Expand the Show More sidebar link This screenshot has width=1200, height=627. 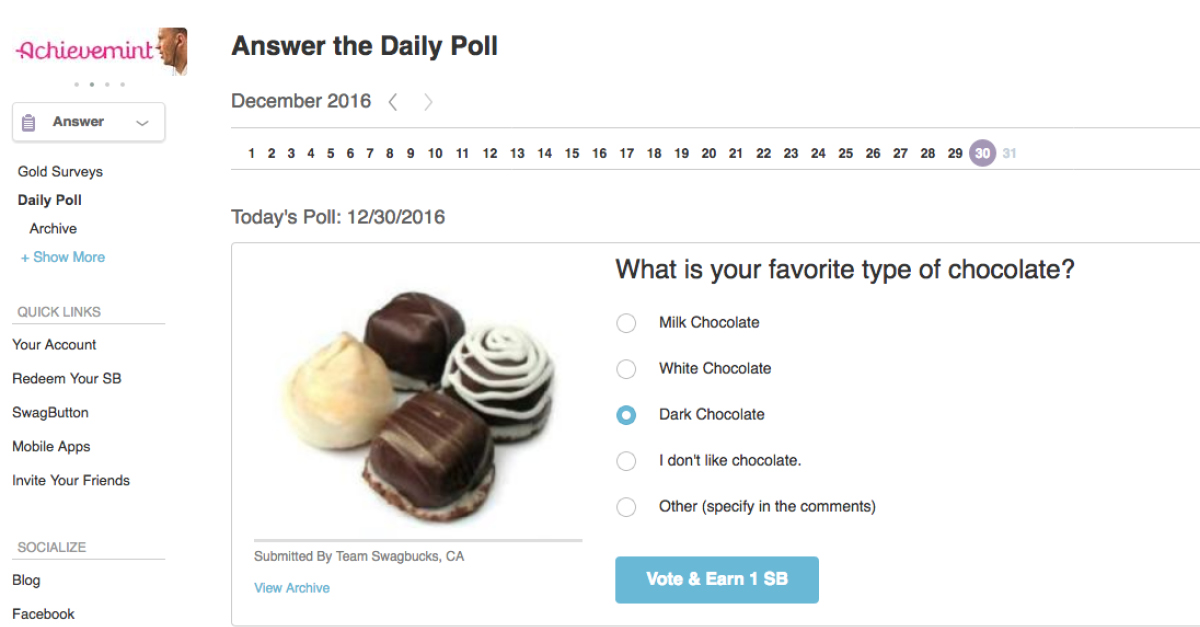pos(63,257)
